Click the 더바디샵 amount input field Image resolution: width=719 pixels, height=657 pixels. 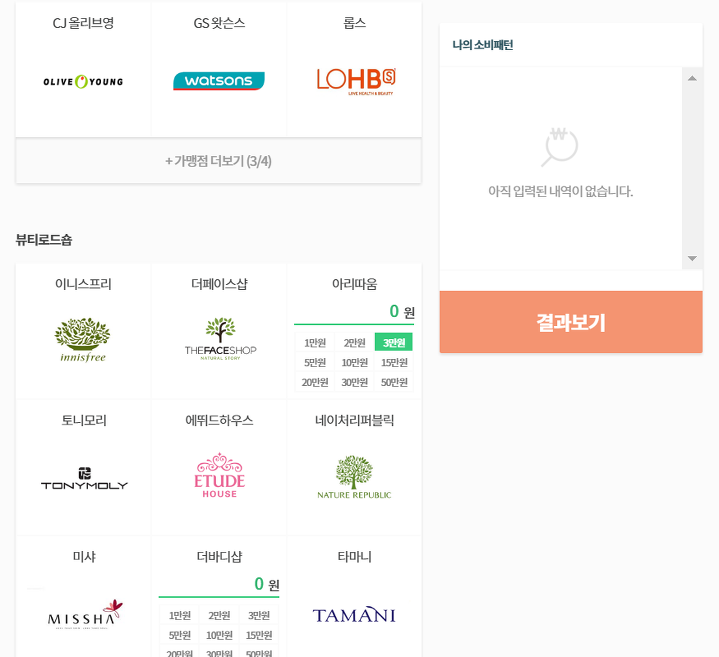point(210,584)
